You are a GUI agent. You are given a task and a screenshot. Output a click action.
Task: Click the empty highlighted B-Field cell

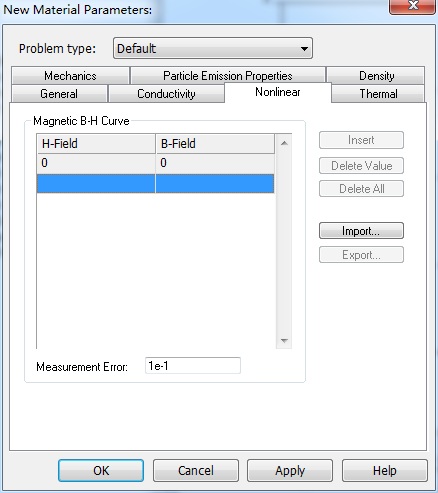[x=215, y=183]
